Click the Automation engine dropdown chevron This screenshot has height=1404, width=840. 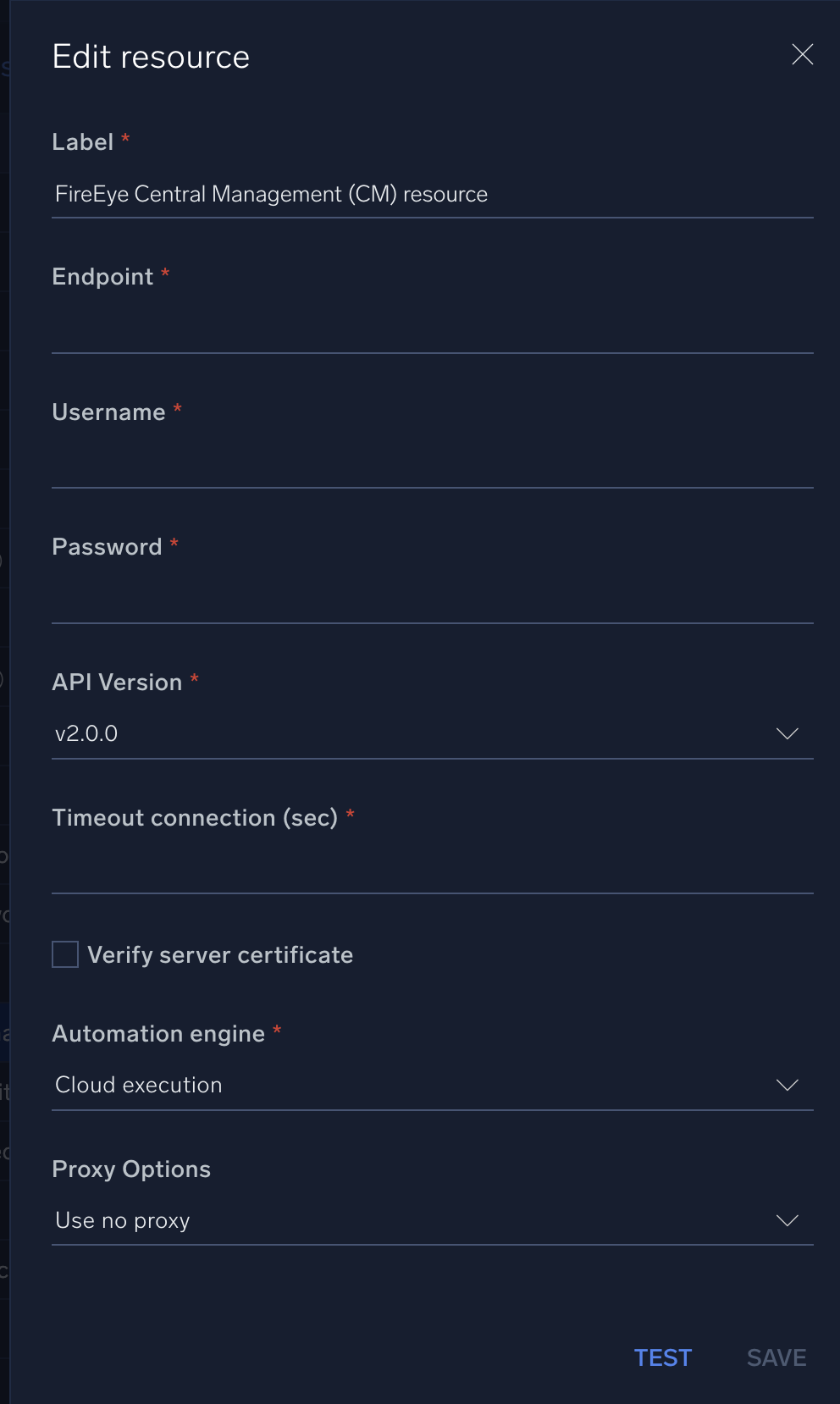[x=787, y=1085]
